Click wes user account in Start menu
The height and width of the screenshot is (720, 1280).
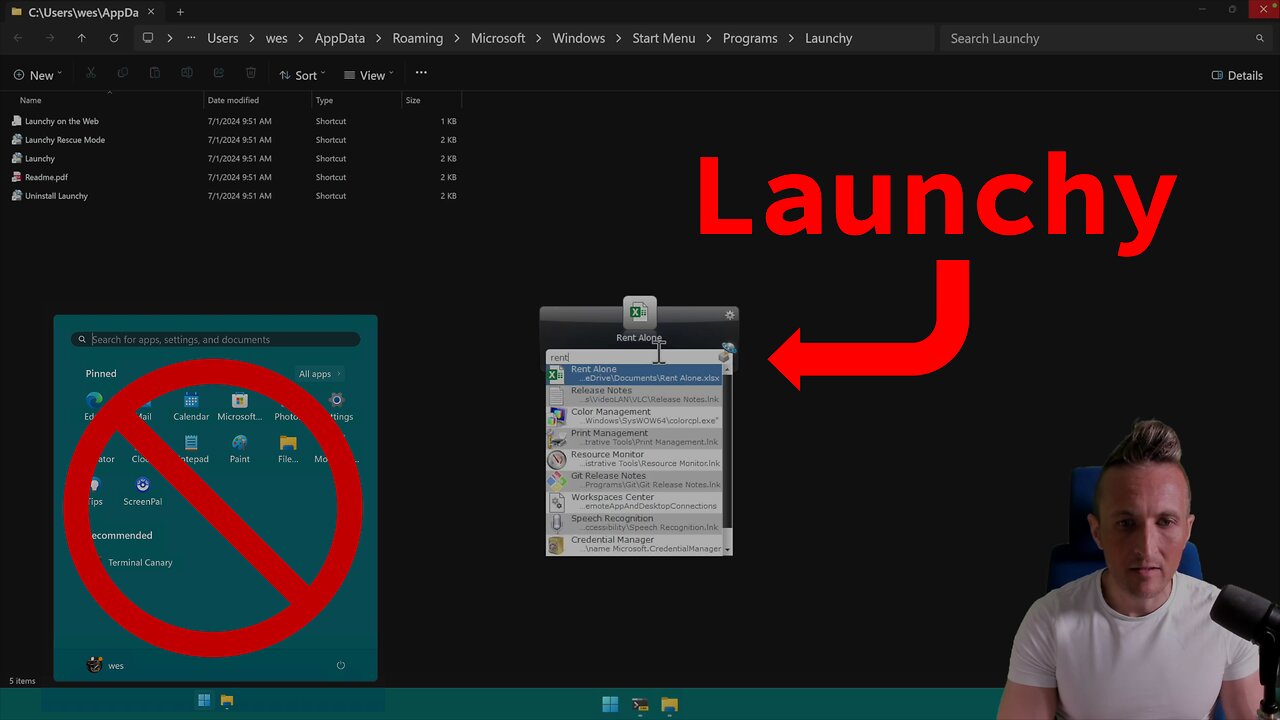pyautogui.click(x=106, y=665)
